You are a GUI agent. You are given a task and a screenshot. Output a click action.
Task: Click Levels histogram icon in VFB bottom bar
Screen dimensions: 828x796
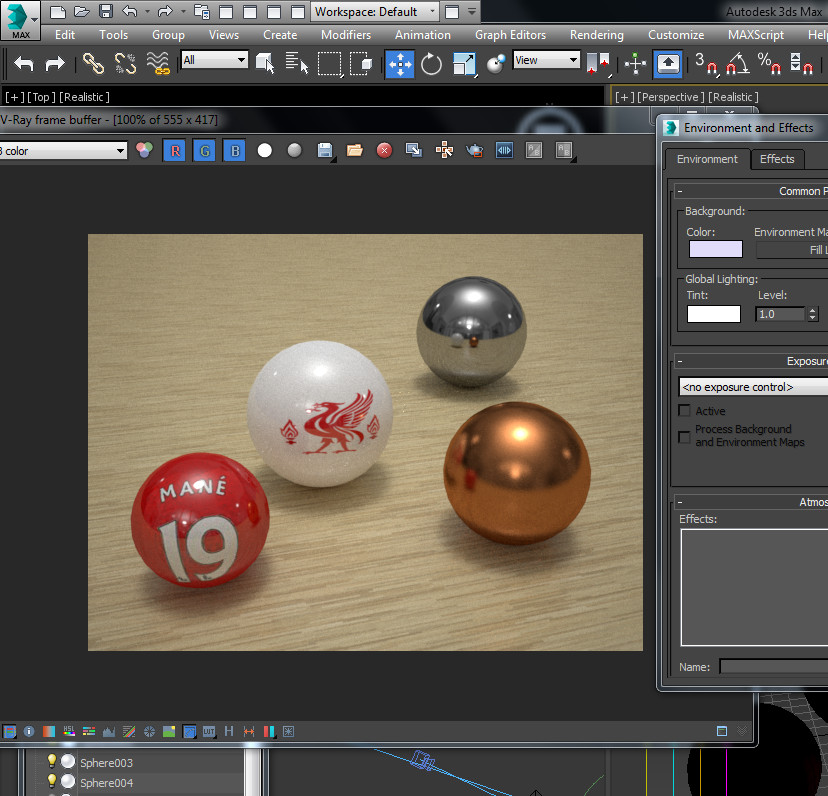click(x=109, y=731)
